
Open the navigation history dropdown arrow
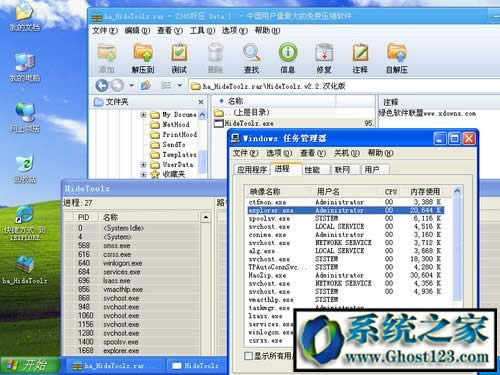(131, 86)
